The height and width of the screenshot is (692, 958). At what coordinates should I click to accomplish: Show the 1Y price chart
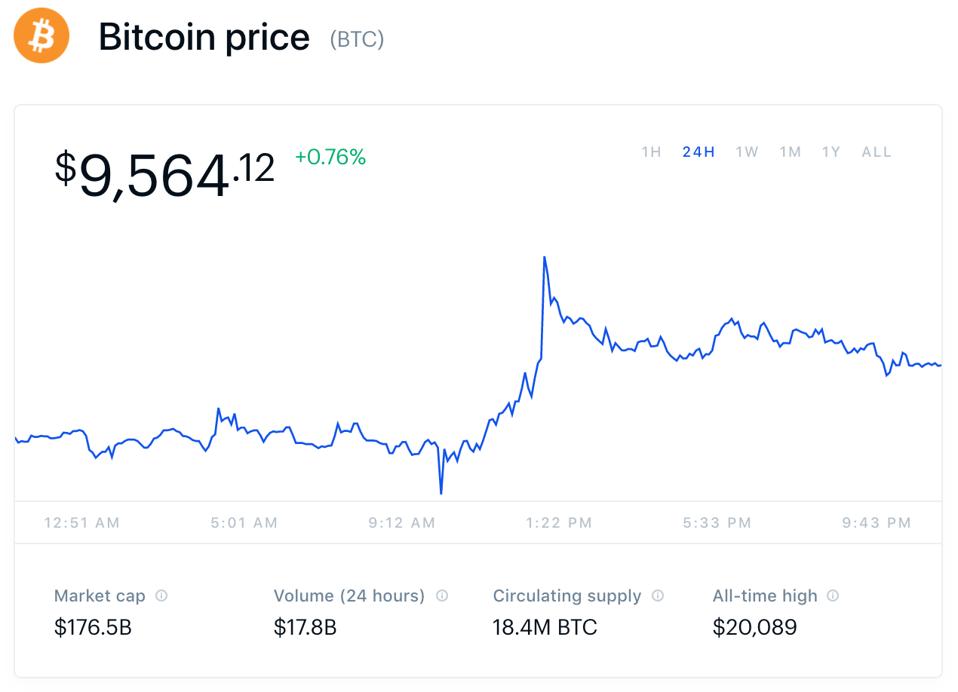(x=831, y=152)
